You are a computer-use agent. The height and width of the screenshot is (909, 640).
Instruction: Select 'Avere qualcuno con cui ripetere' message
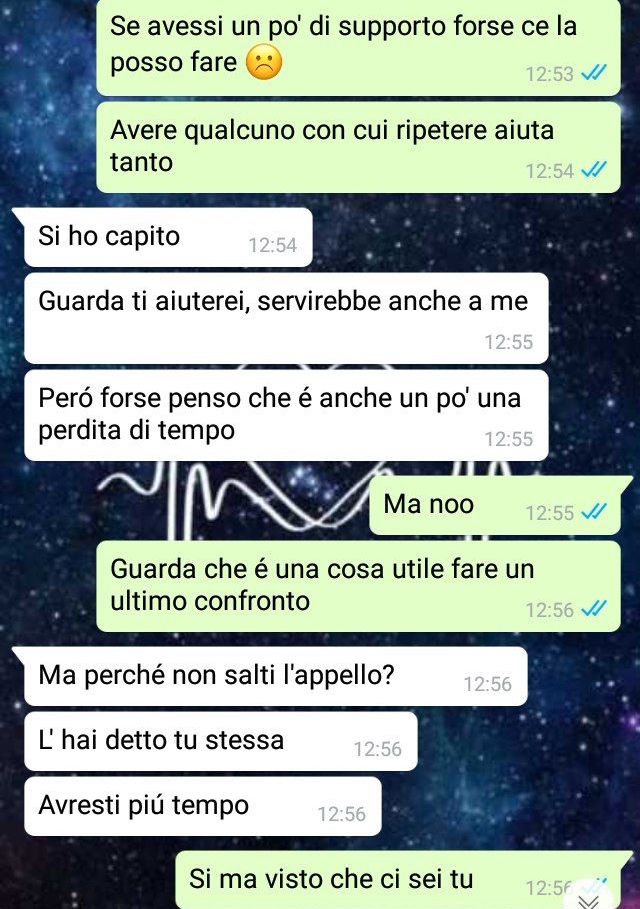(358, 147)
